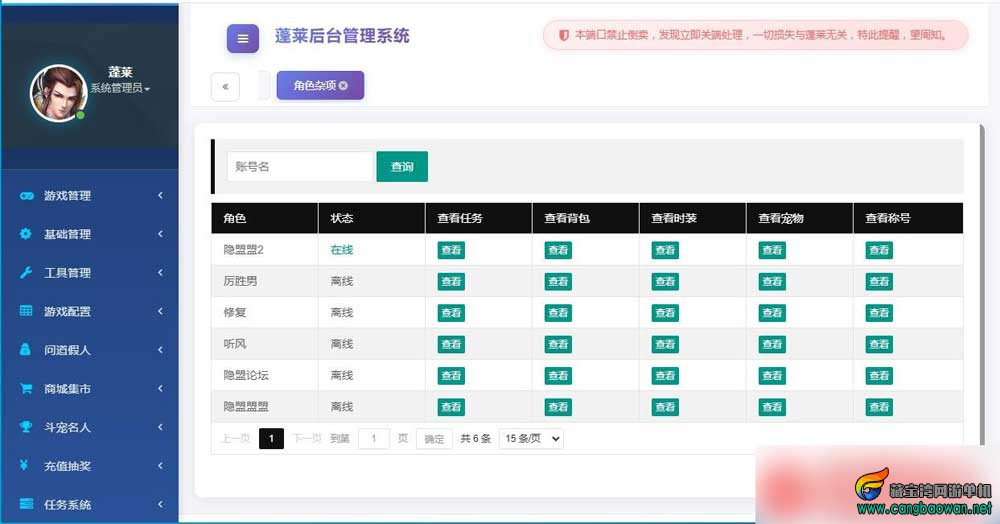View pets for role 听风
This screenshot has height=524, width=1000.
[772, 344]
